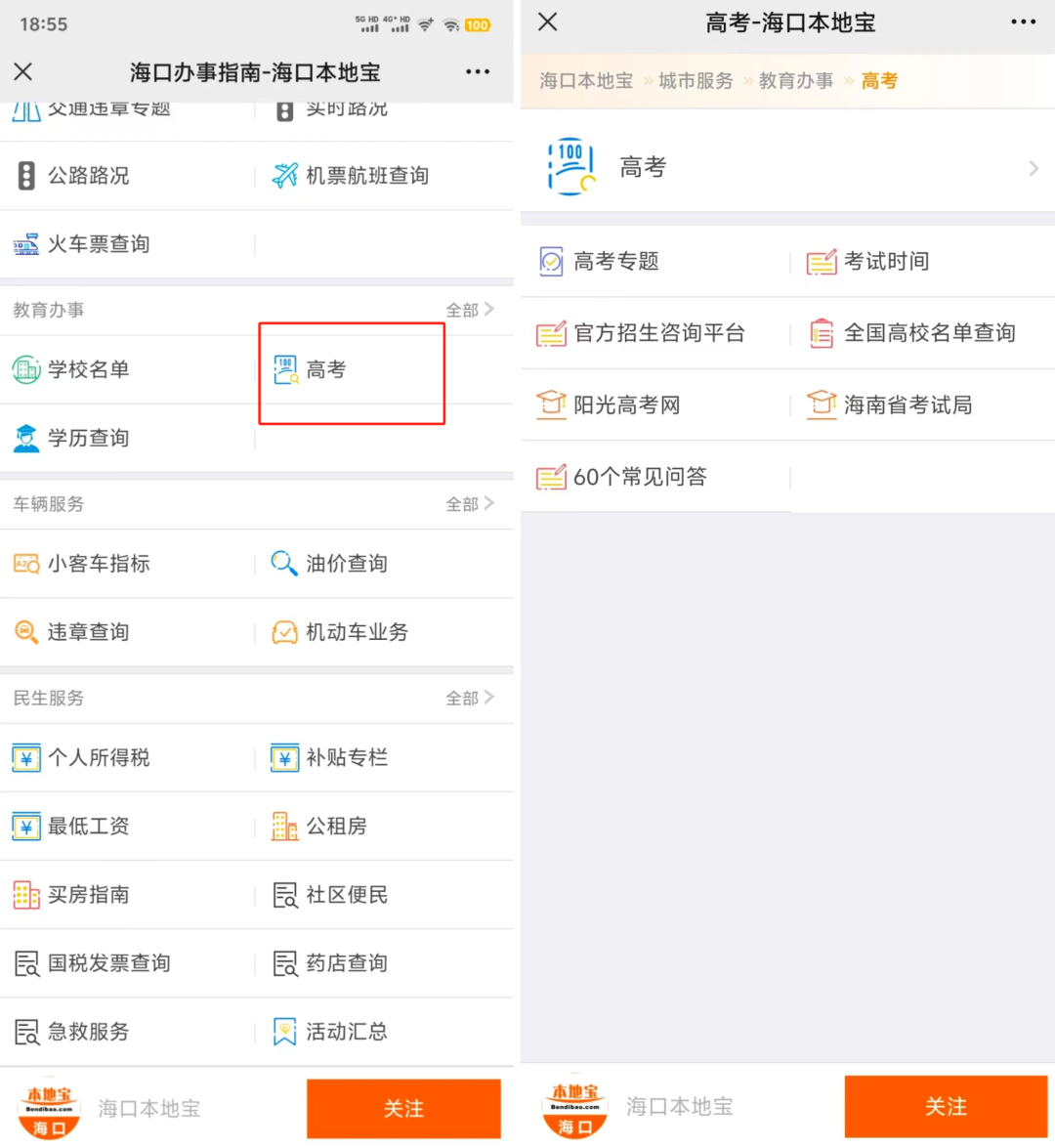The width and height of the screenshot is (1055, 1148).
Task: Tap the 油价查询 magnifier icon
Action: 284,563
